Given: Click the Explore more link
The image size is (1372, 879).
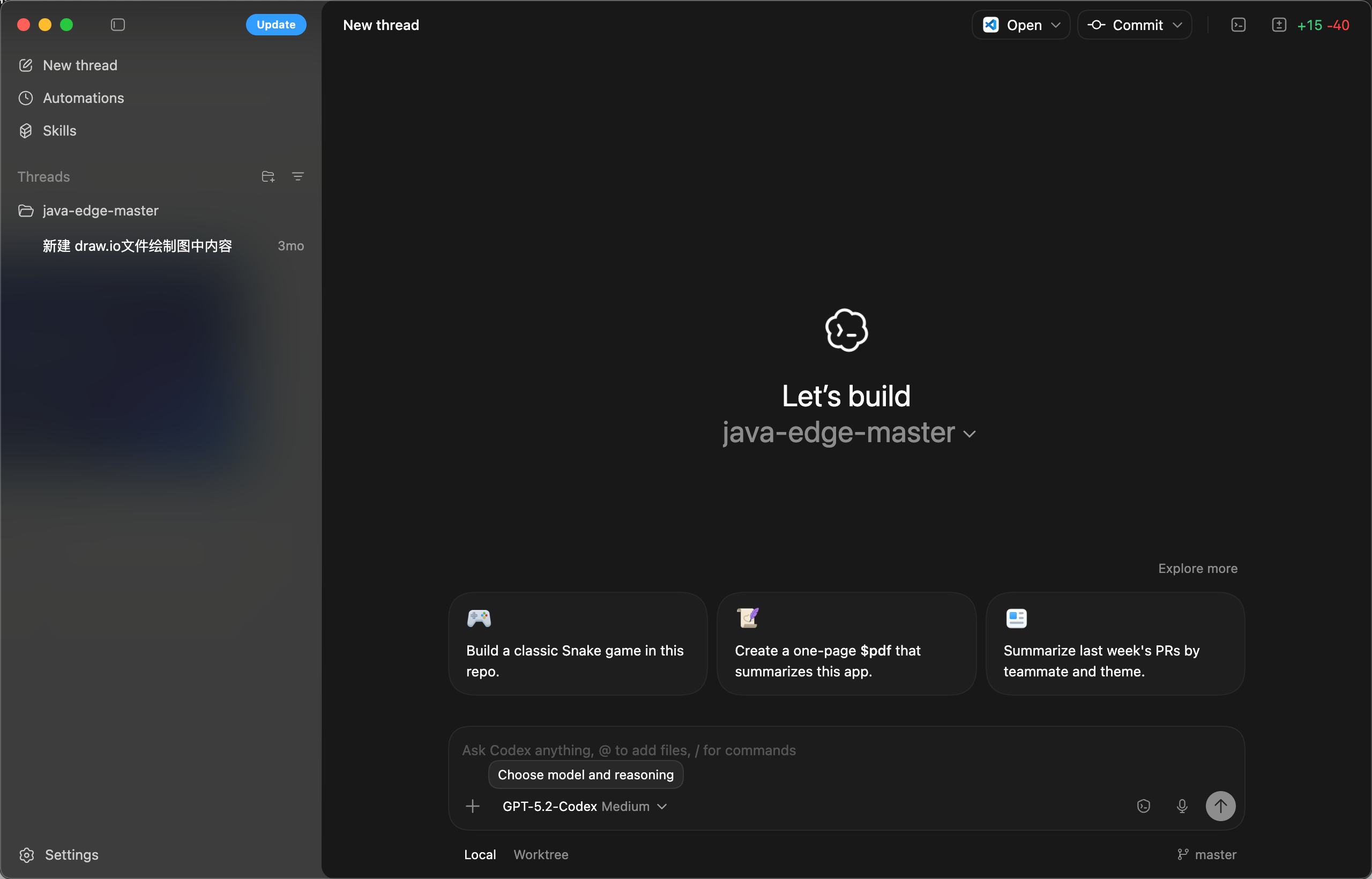Looking at the screenshot, I should click(1197, 569).
